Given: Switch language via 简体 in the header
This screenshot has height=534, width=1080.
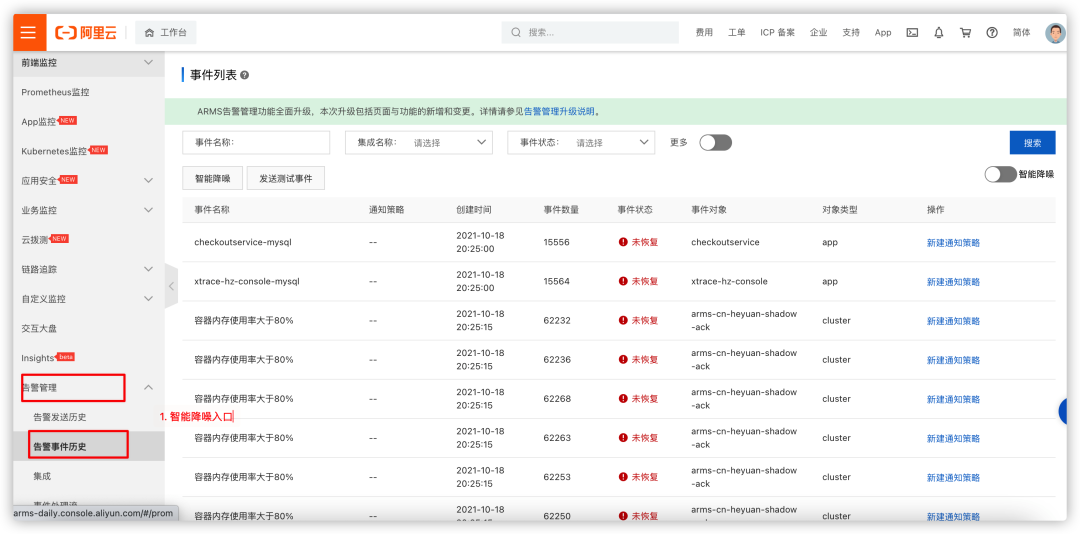Looking at the screenshot, I should (x=1022, y=32).
